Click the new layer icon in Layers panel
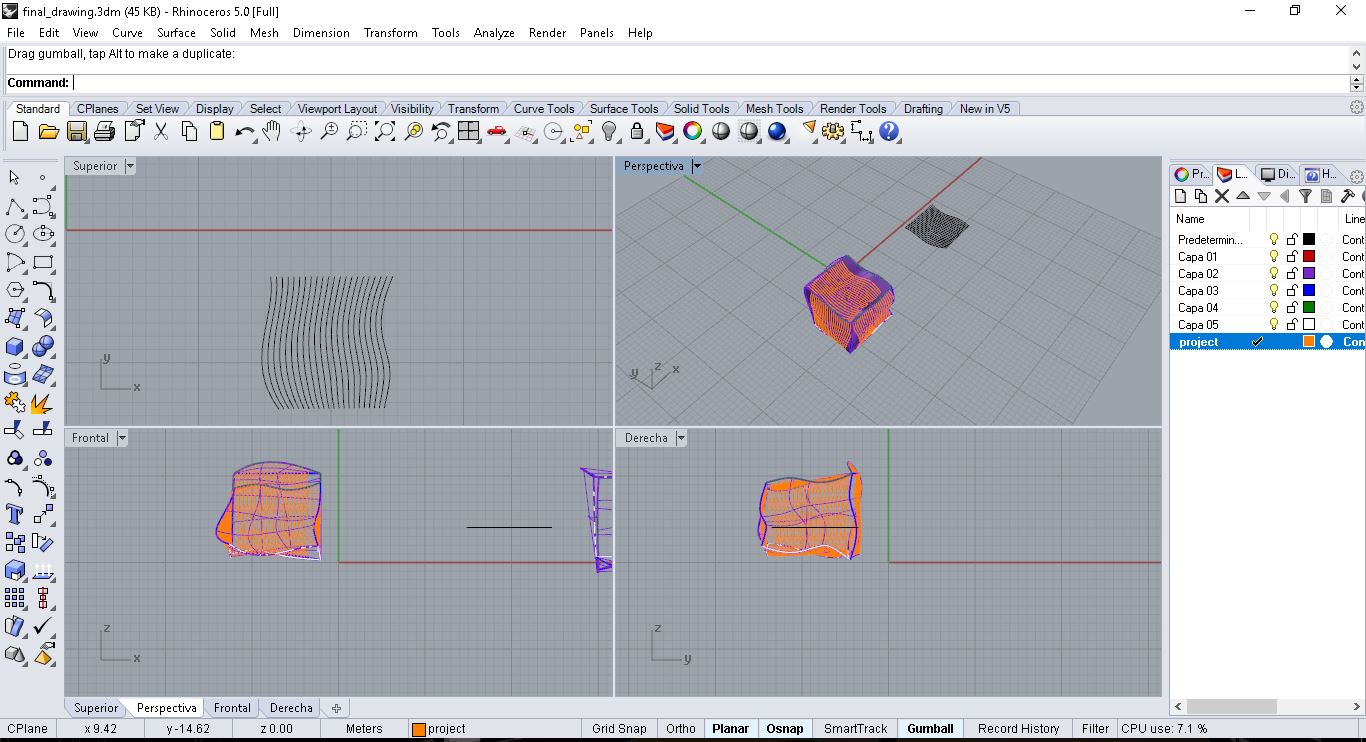 [x=1181, y=196]
